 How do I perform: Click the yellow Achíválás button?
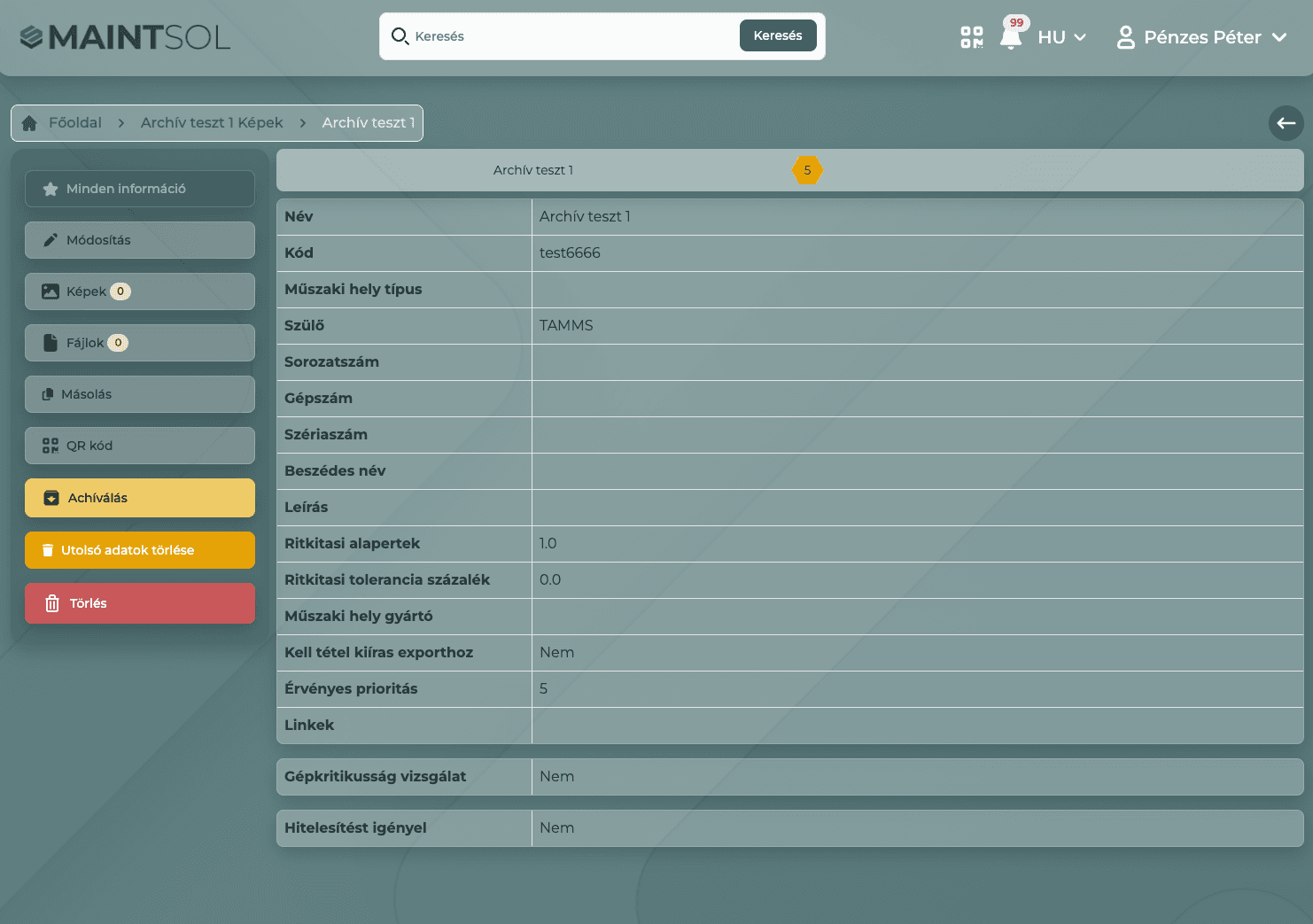[x=140, y=498]
